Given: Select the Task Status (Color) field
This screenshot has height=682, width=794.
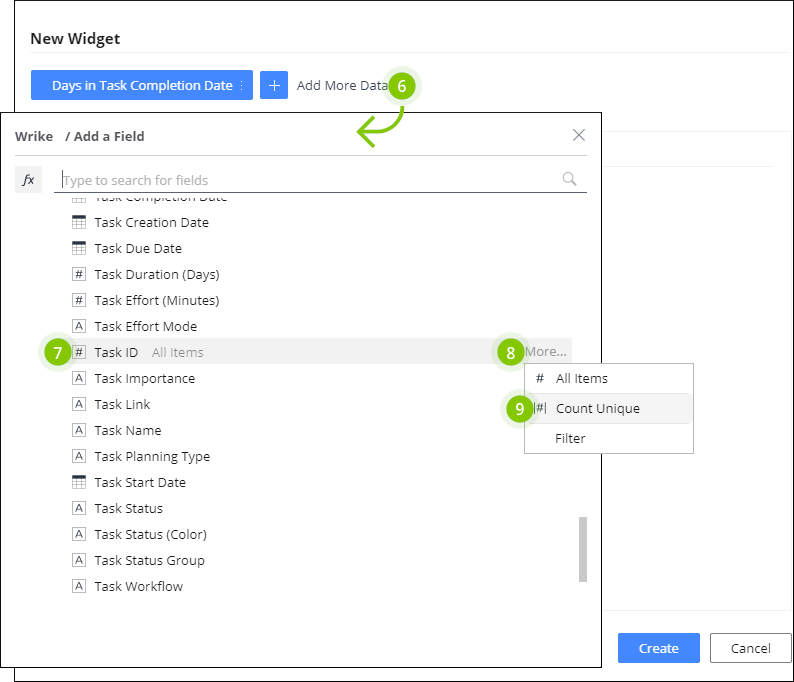Looking at the screenshot, I should [150, 534].
